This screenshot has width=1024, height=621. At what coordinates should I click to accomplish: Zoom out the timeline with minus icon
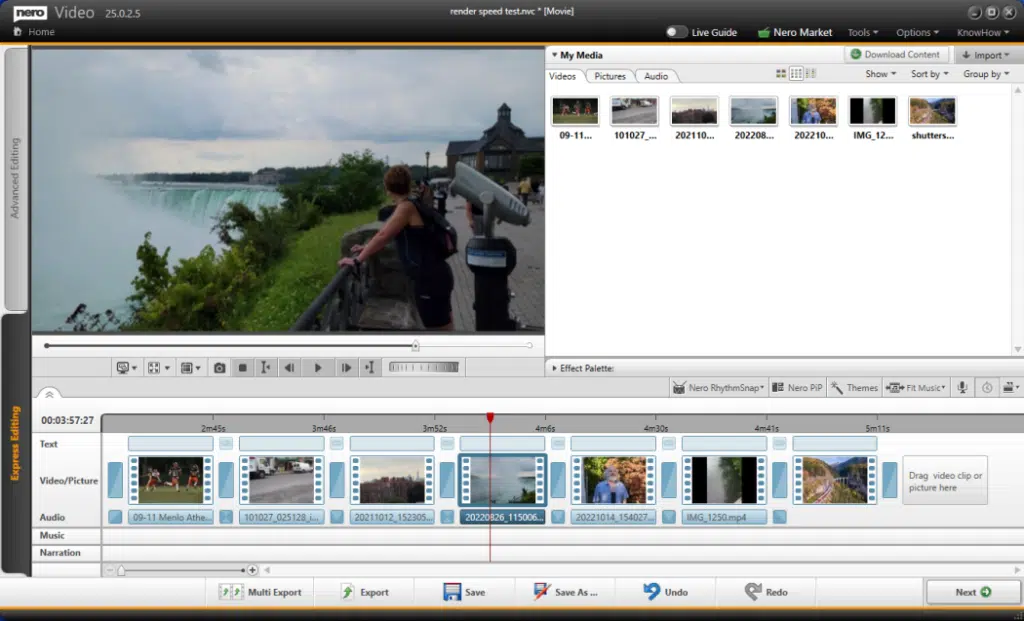click(110, 570)
